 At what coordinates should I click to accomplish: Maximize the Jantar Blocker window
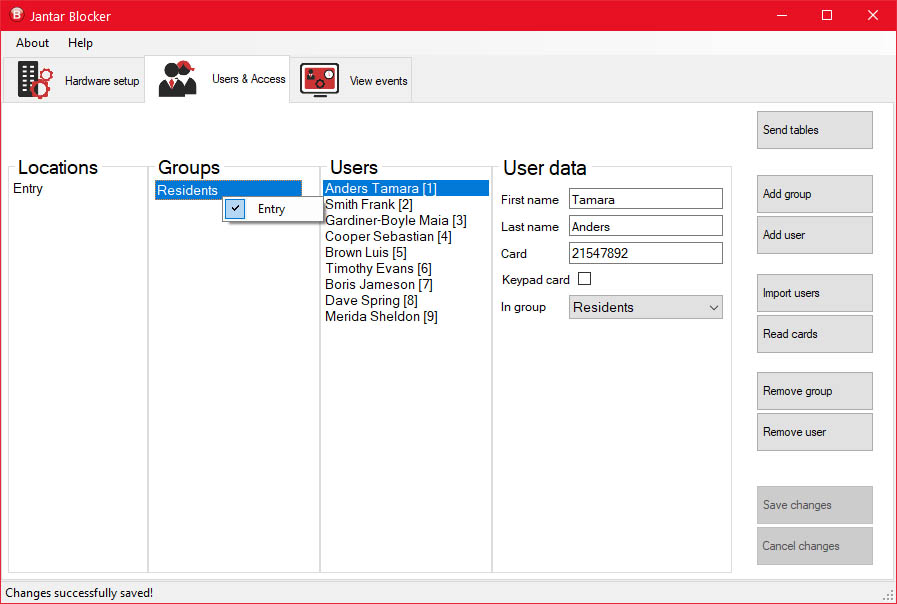(x=827, y=15)
